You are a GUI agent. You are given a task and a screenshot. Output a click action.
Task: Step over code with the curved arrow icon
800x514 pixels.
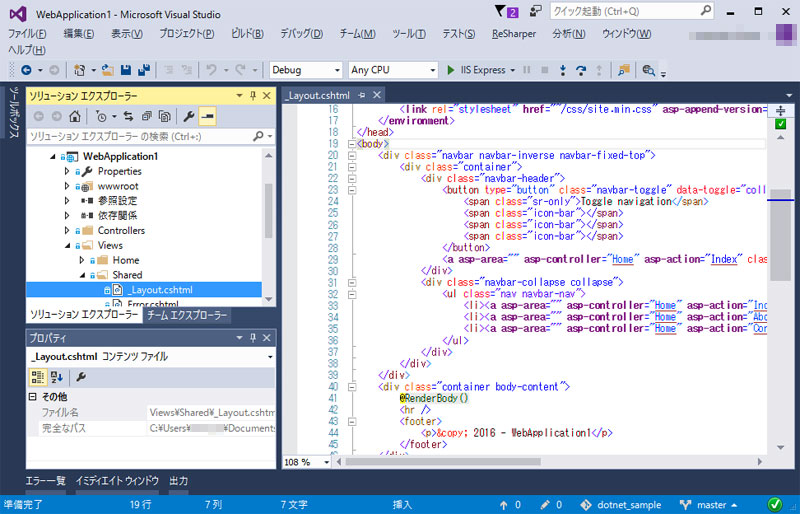(581, 70)
